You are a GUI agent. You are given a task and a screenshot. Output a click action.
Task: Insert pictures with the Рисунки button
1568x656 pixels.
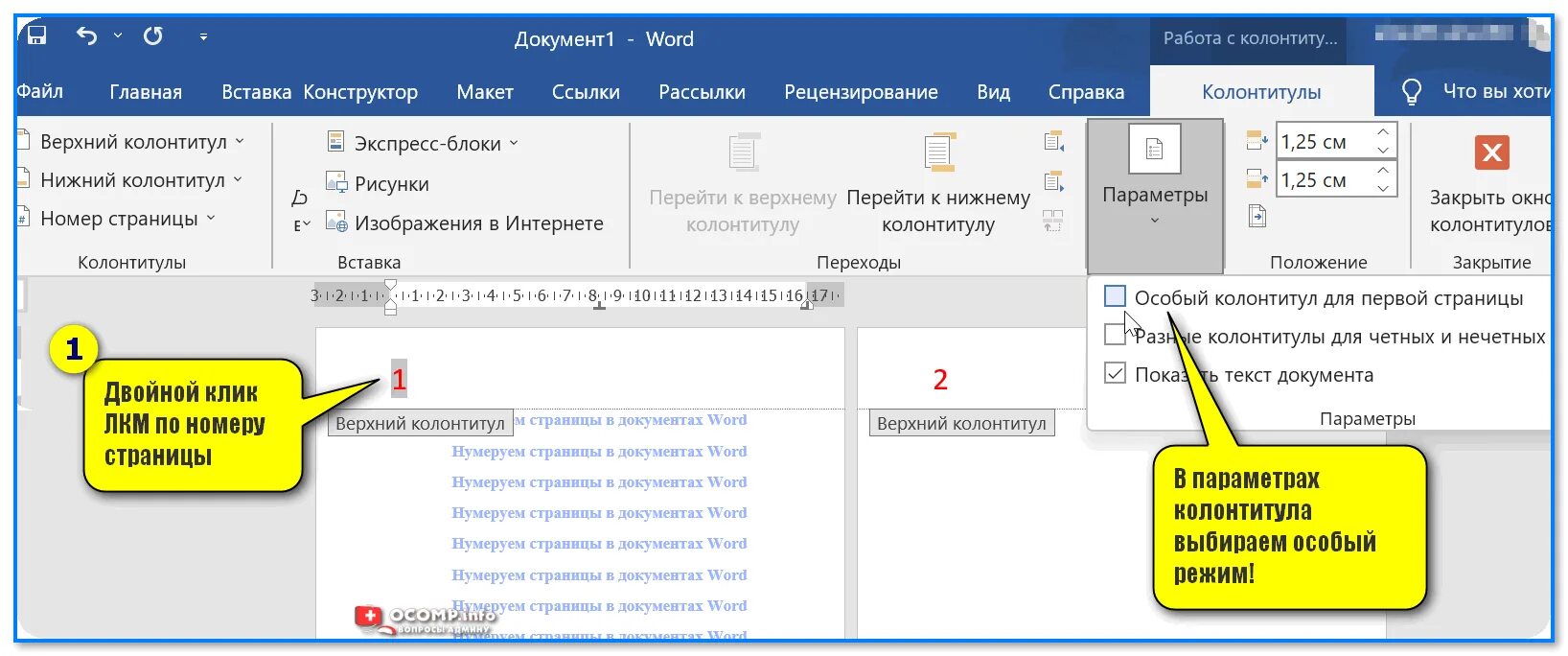[378, 183]
